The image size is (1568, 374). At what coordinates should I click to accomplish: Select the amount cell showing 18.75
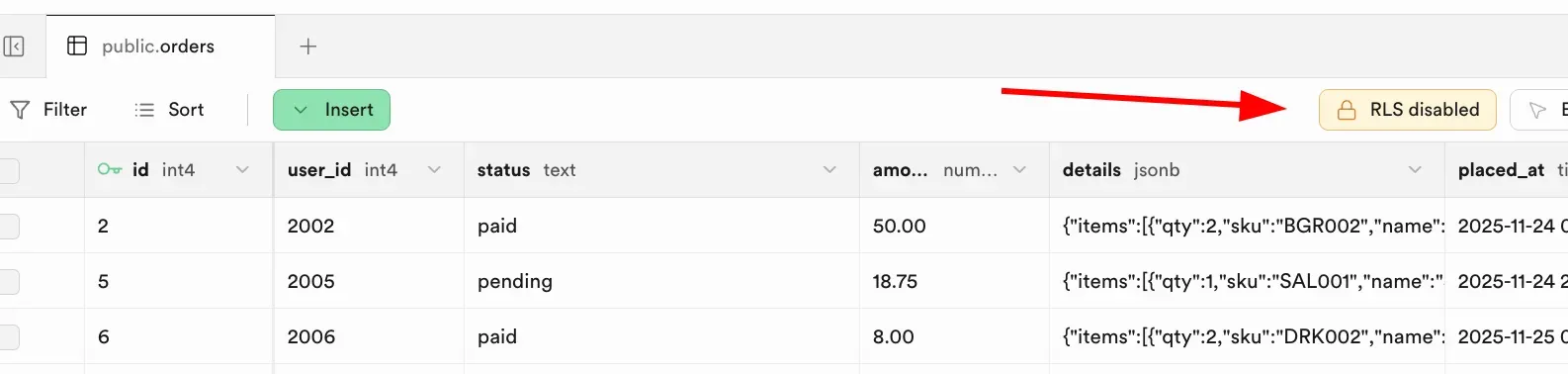click(954, 281)
